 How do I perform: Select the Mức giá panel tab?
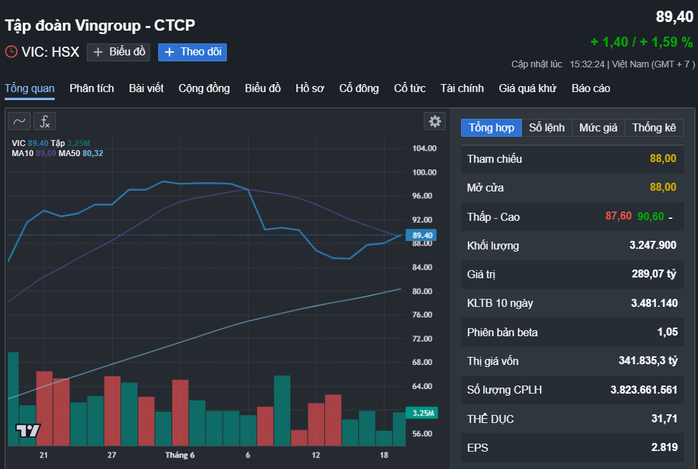click(598, 128)
